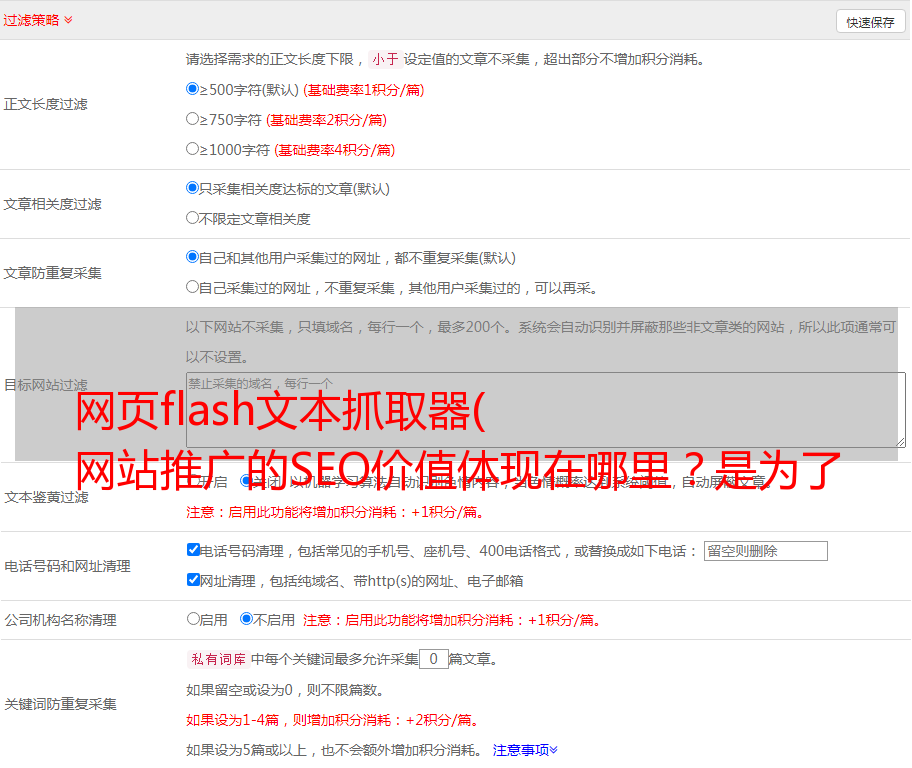Screen dimensions: 912x768
Task: Click the 留空则删除 phone replacement field
Action: click(x=765, y=551)
